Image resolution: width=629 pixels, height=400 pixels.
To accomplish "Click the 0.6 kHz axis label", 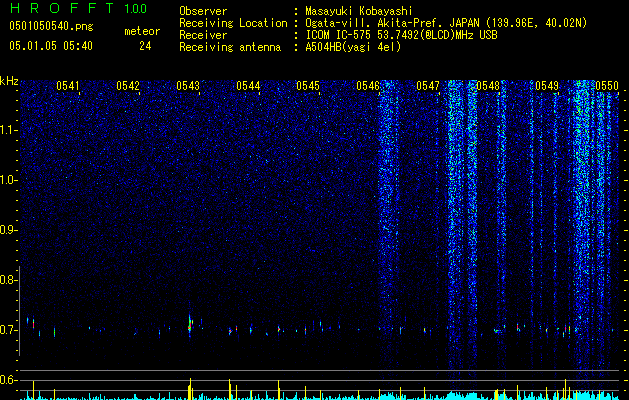I will 9,380.
